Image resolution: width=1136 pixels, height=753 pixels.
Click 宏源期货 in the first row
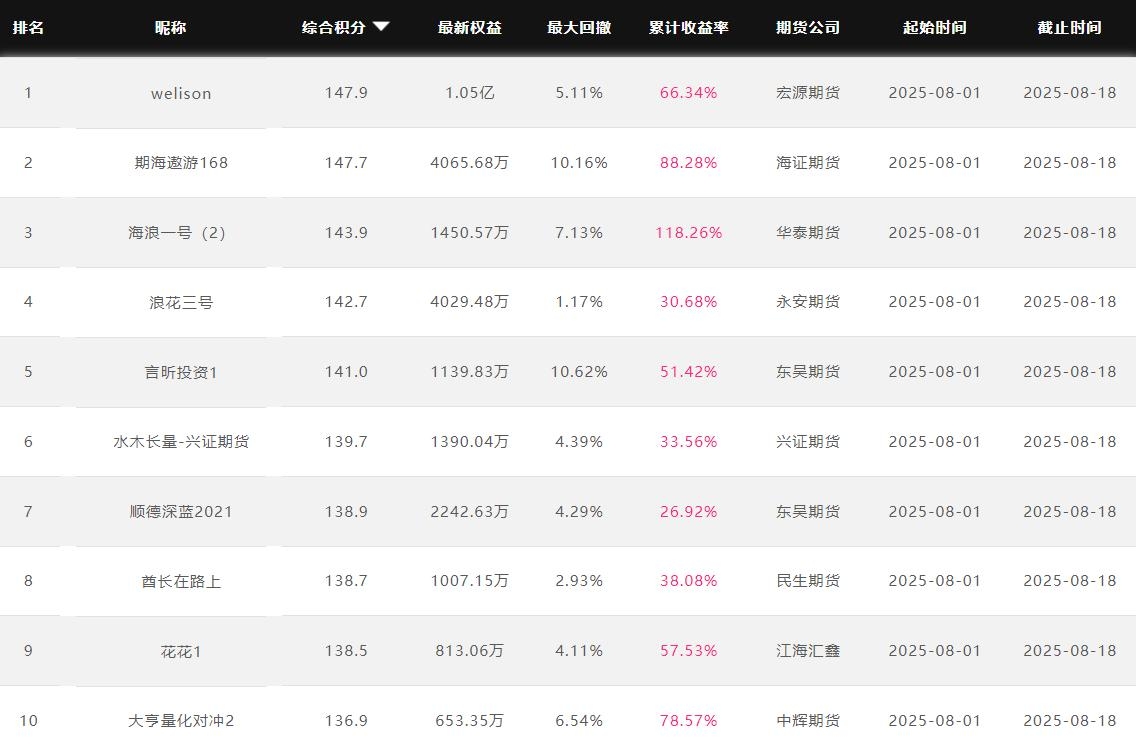[808, 93]
